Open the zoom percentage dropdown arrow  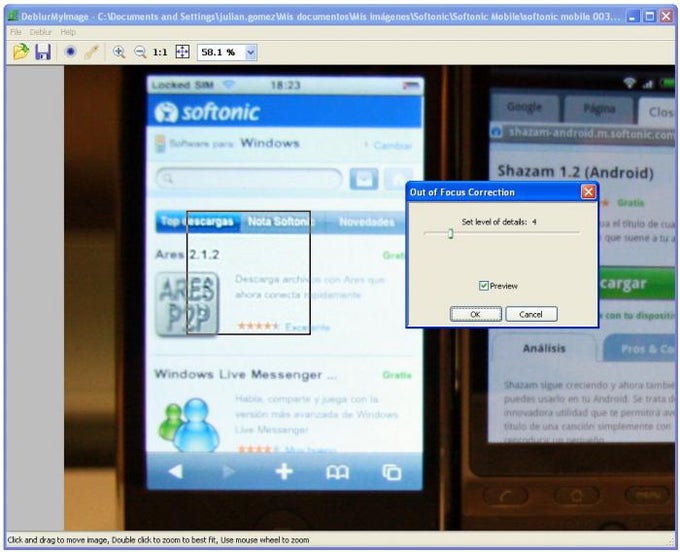coord(250,52)
